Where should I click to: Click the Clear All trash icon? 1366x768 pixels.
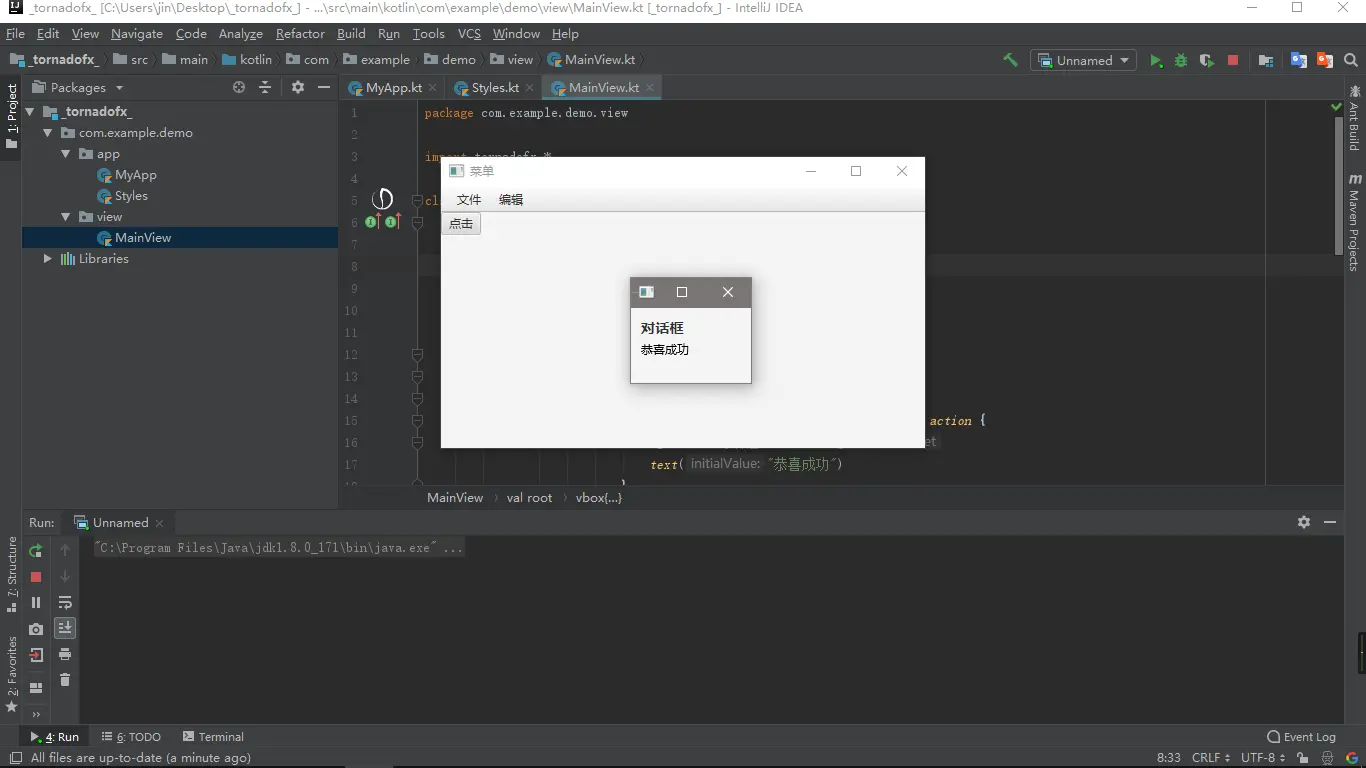coord(65,680)
